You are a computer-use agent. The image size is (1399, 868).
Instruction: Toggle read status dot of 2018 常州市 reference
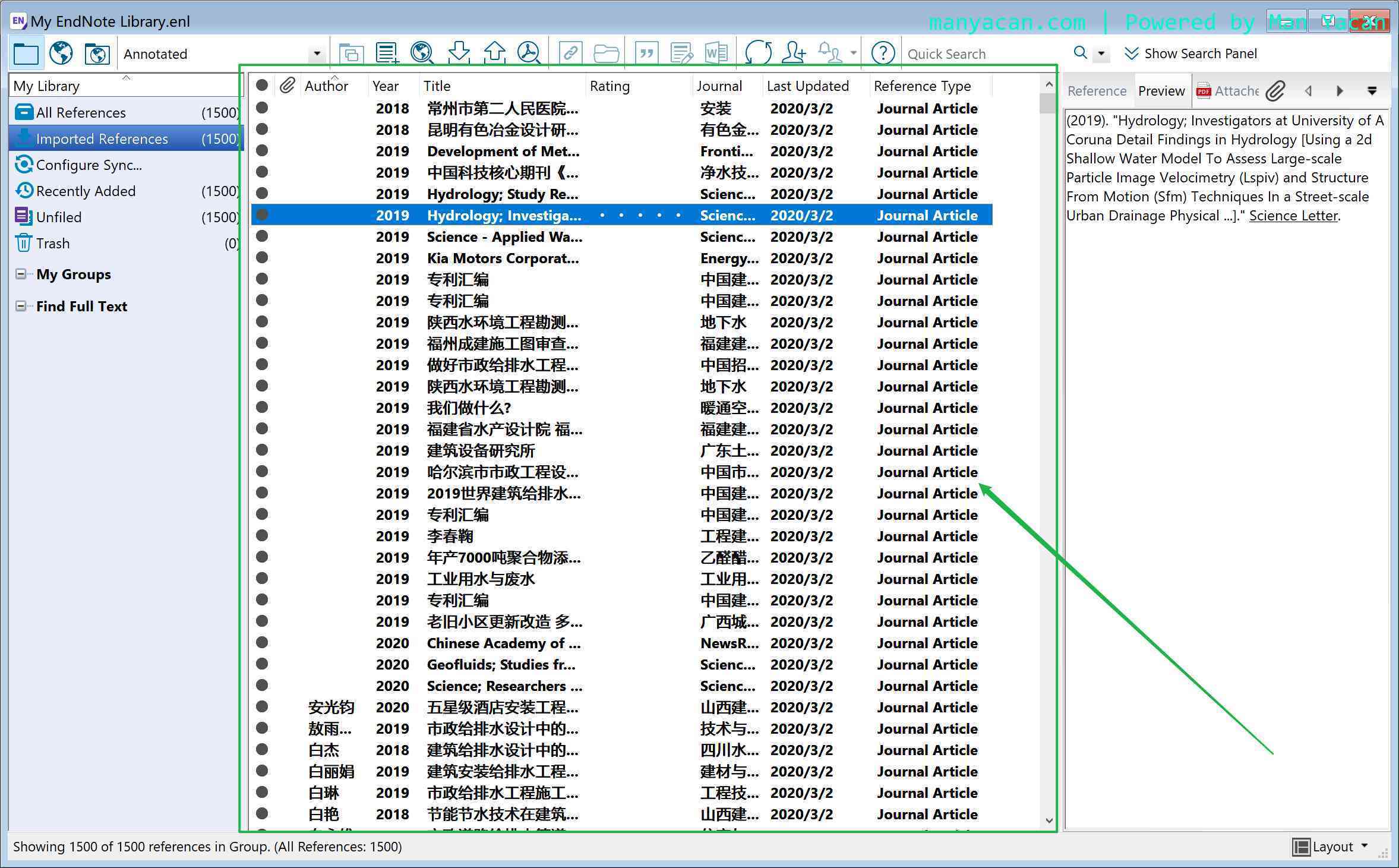point(262,108)
